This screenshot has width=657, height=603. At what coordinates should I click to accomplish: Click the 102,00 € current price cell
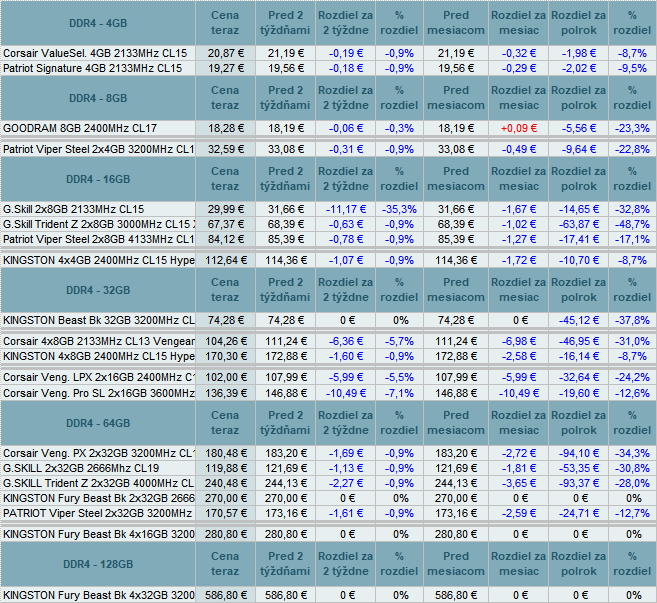click(x=225, y=377)
